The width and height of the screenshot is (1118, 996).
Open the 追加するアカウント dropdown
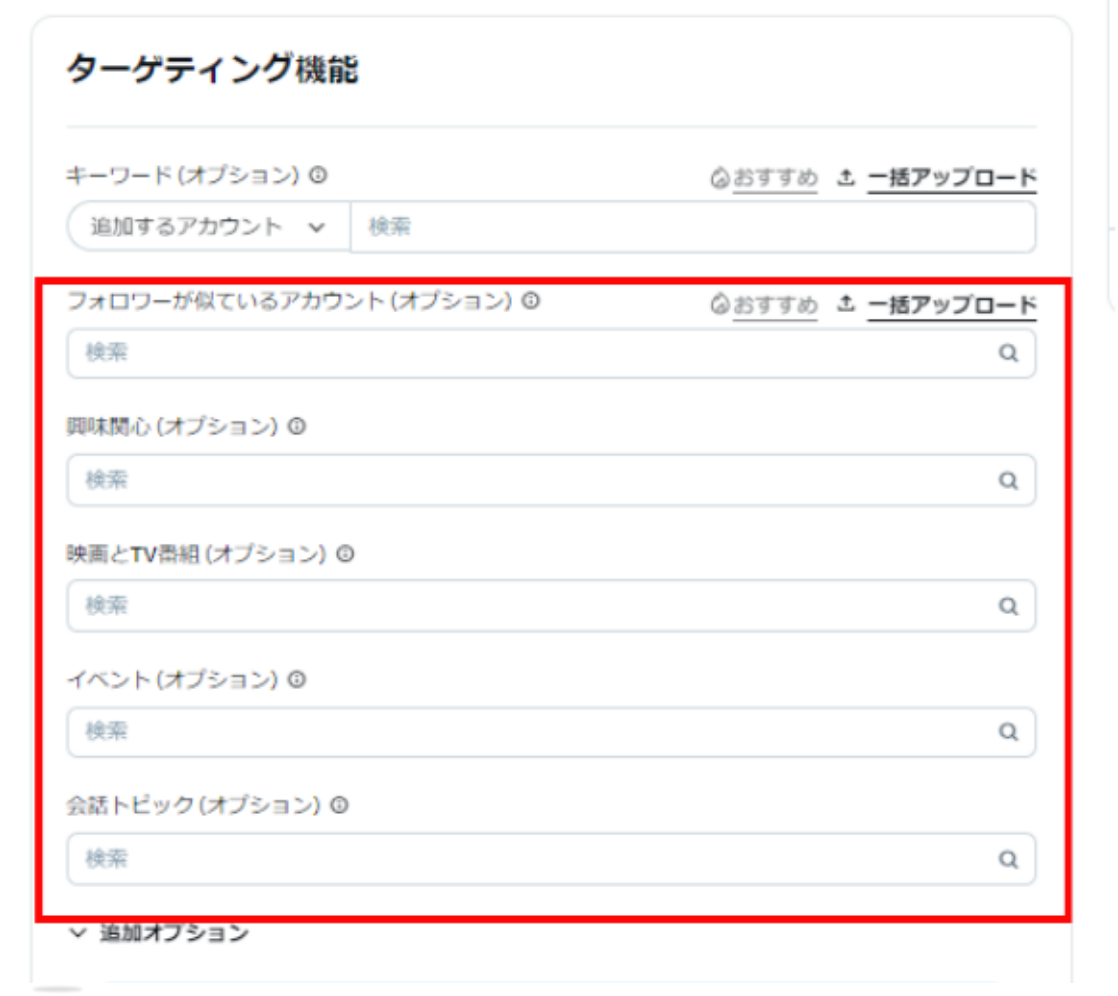point(208,227)
